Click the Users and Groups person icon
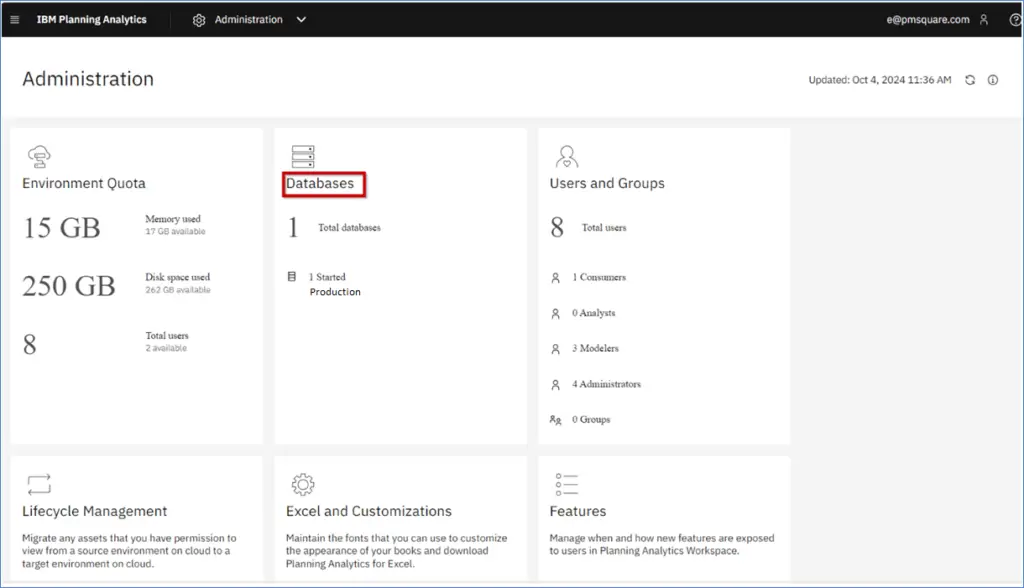The width and height of the screenshot is (1024, 588). [566, 157]
